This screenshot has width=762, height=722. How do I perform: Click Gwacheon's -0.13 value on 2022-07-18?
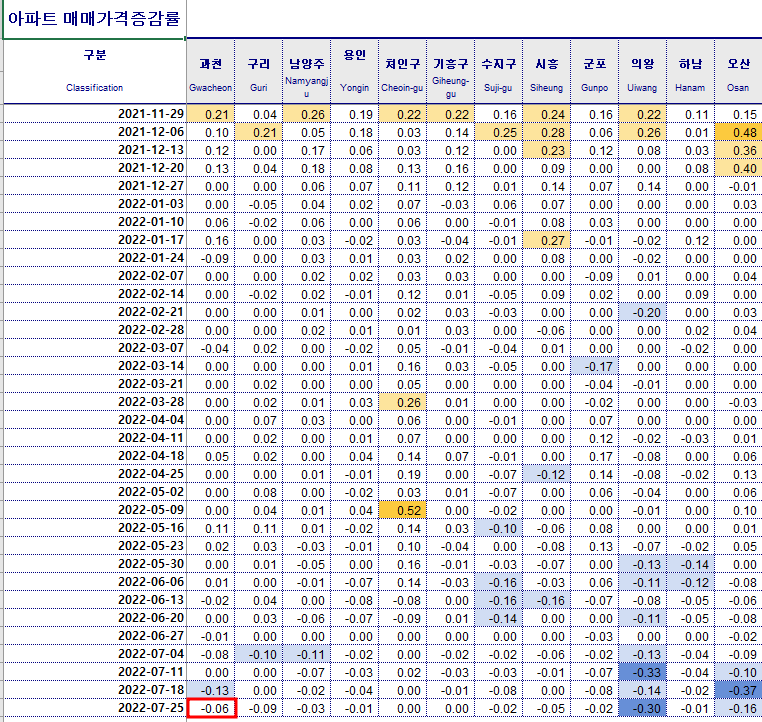pyautogui.click(x=210, y=689)
